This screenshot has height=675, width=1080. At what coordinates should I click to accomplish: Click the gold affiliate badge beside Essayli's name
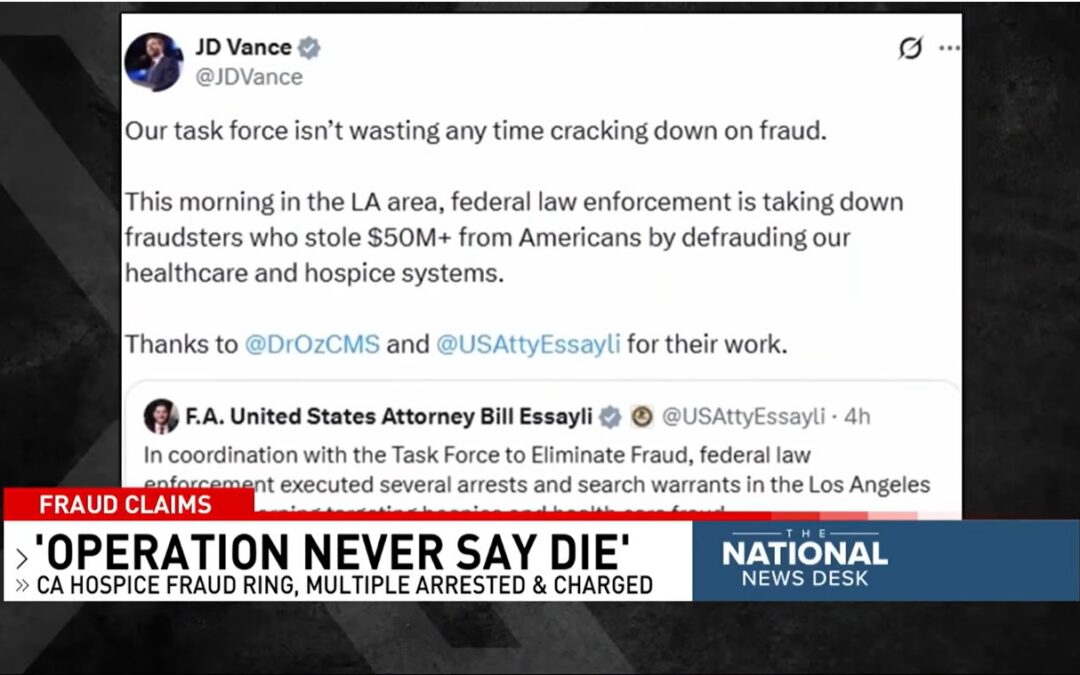[644, 416]
